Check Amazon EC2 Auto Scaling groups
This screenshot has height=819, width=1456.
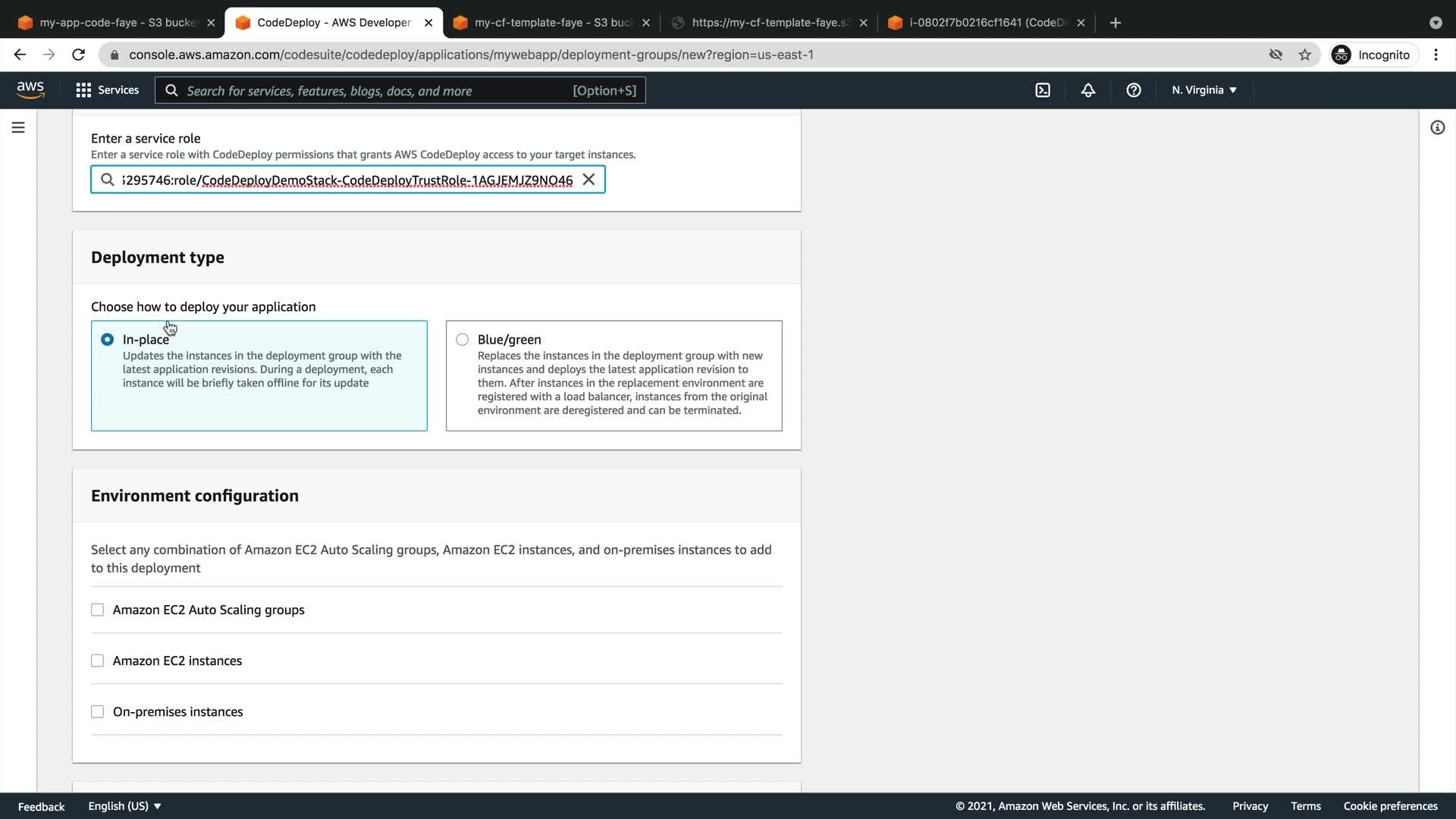(98, 610)
